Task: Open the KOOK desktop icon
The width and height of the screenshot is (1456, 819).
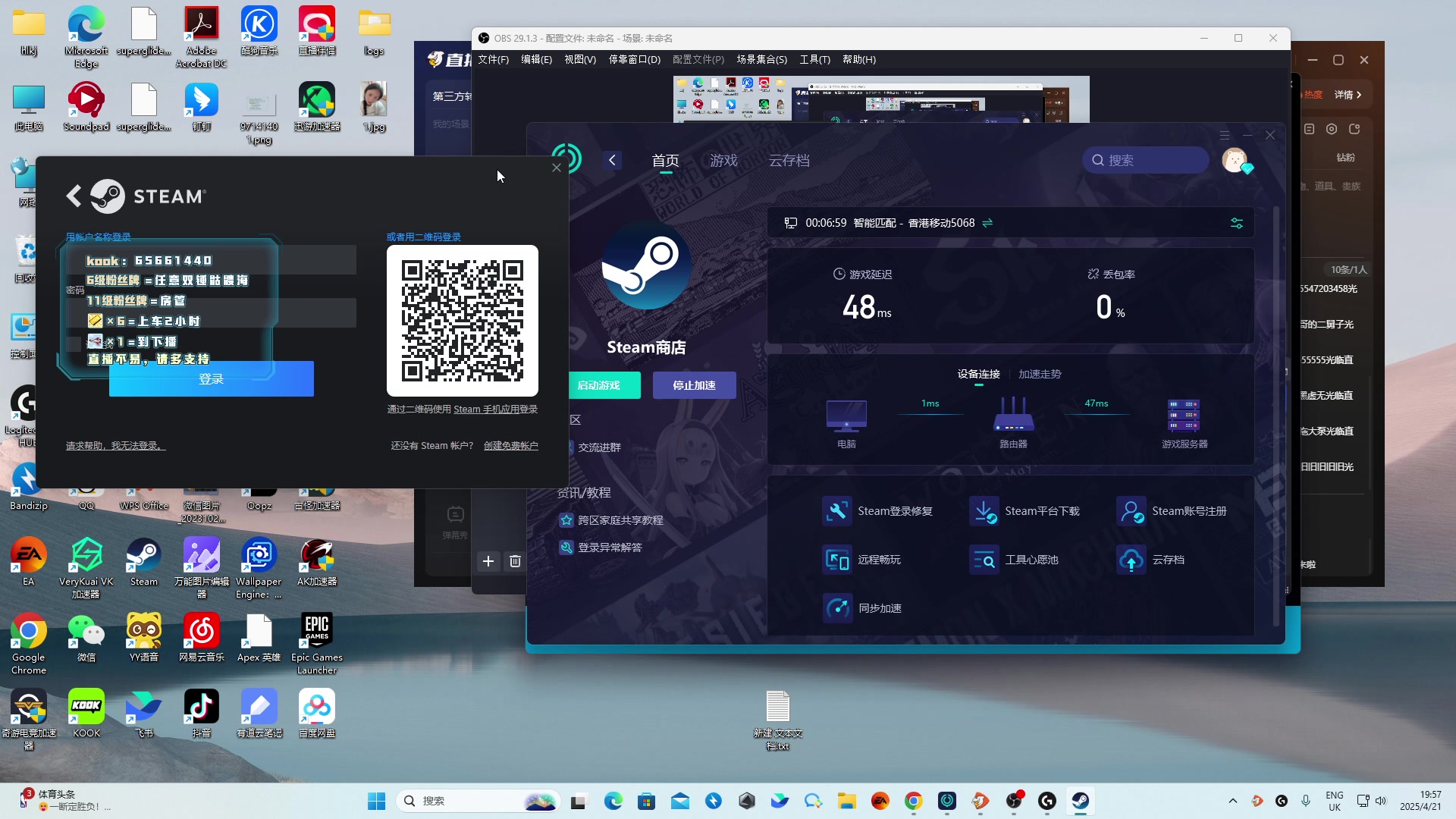Action: click(86, 714)
